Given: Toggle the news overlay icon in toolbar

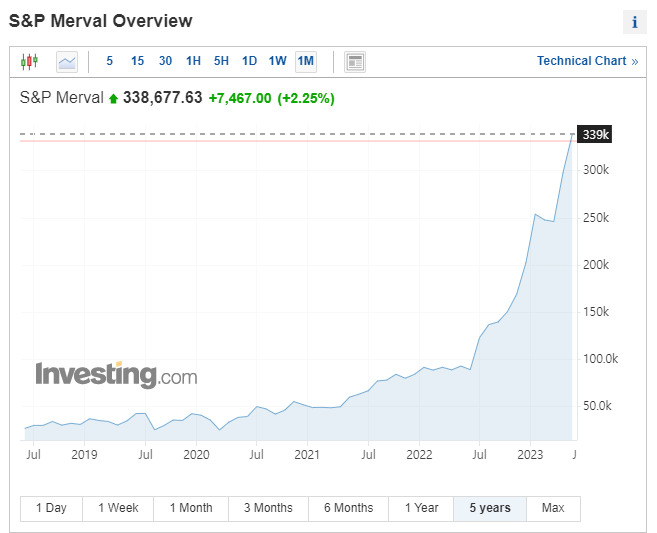Looking at the screenshot, I should 355,62.
